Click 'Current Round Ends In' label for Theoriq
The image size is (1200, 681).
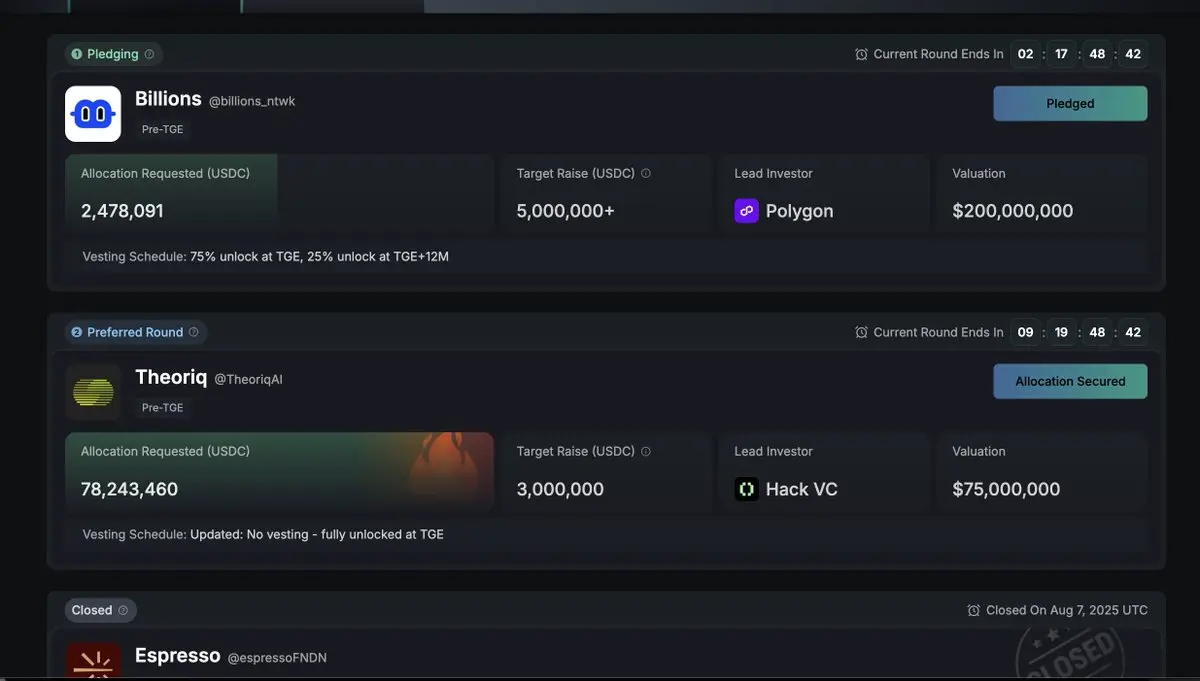(x=938, y=332)
